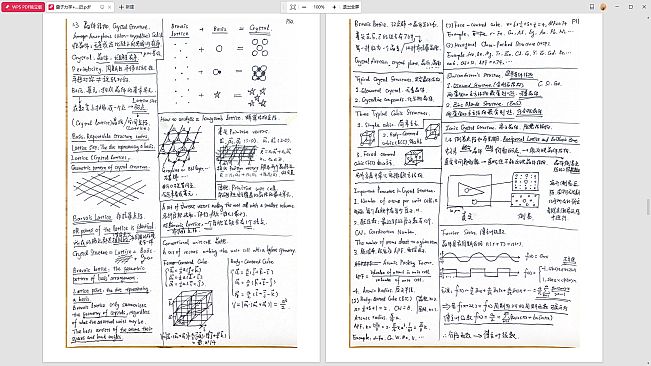Click the sine wave drawing on the right page
The image size is (651, 366).
(480, 258)
